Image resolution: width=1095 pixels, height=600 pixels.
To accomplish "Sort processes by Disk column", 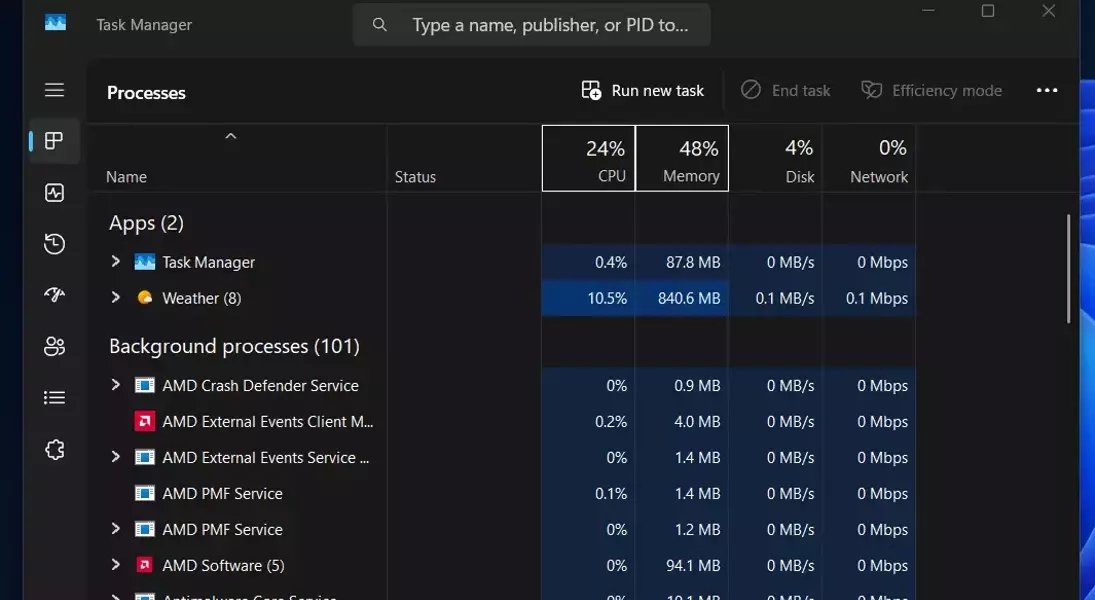I will click(775, 159).
